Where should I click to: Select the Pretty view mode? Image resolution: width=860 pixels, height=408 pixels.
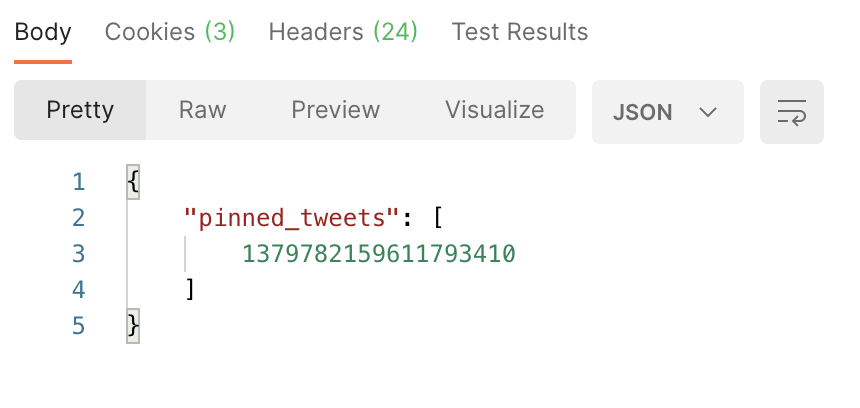(x=80, y=110)
